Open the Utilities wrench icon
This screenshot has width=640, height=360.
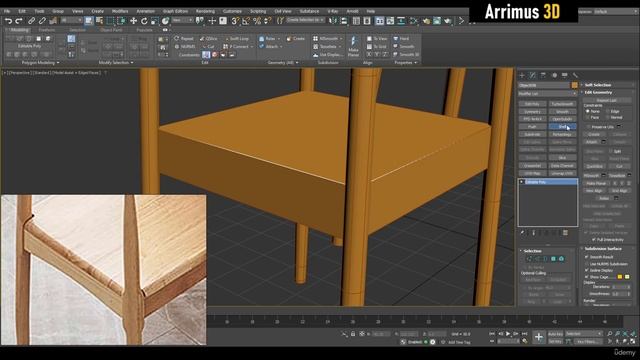click(575, 76)
